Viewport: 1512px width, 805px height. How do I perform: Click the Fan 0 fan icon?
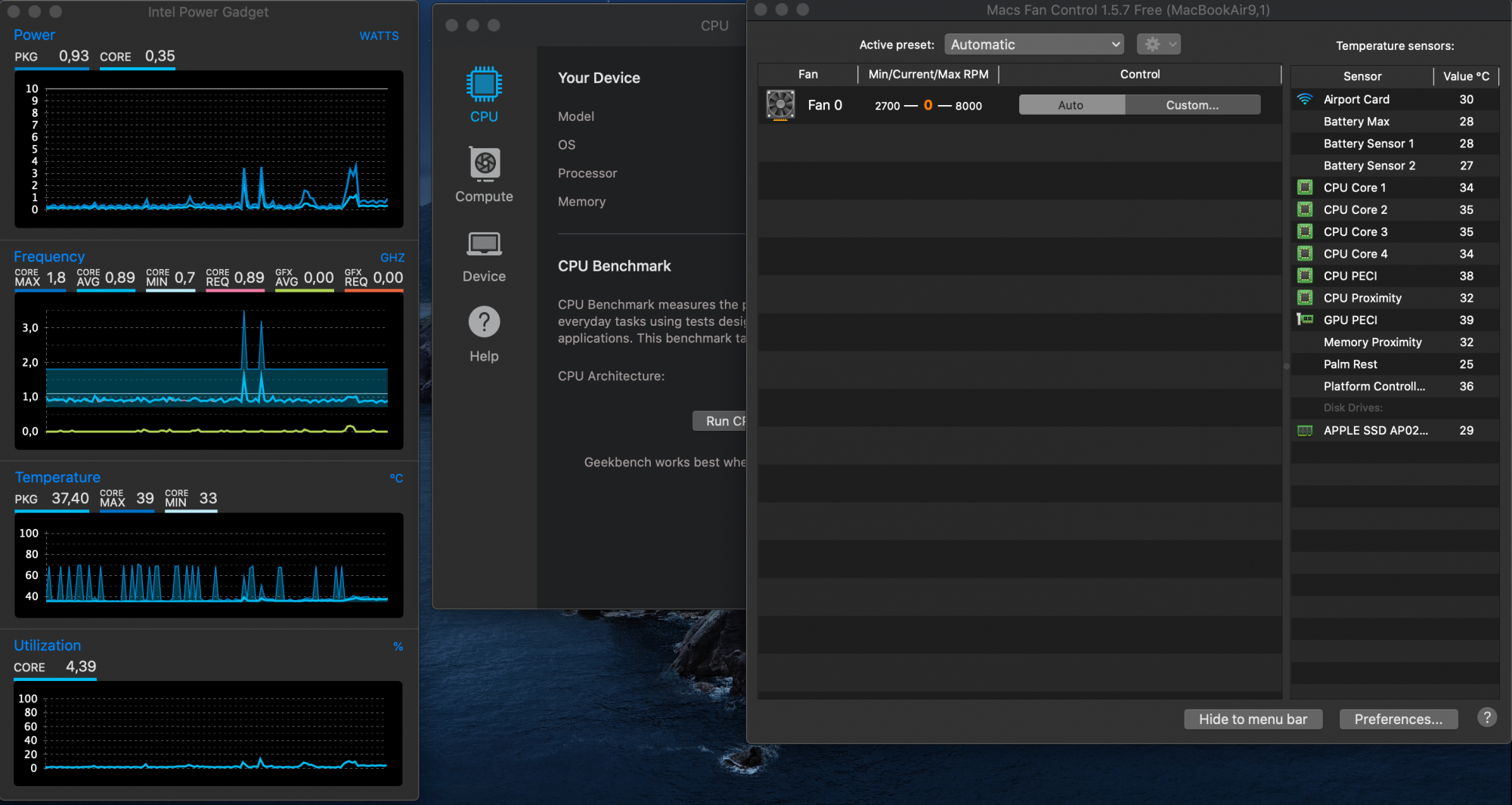pos(780,105)
